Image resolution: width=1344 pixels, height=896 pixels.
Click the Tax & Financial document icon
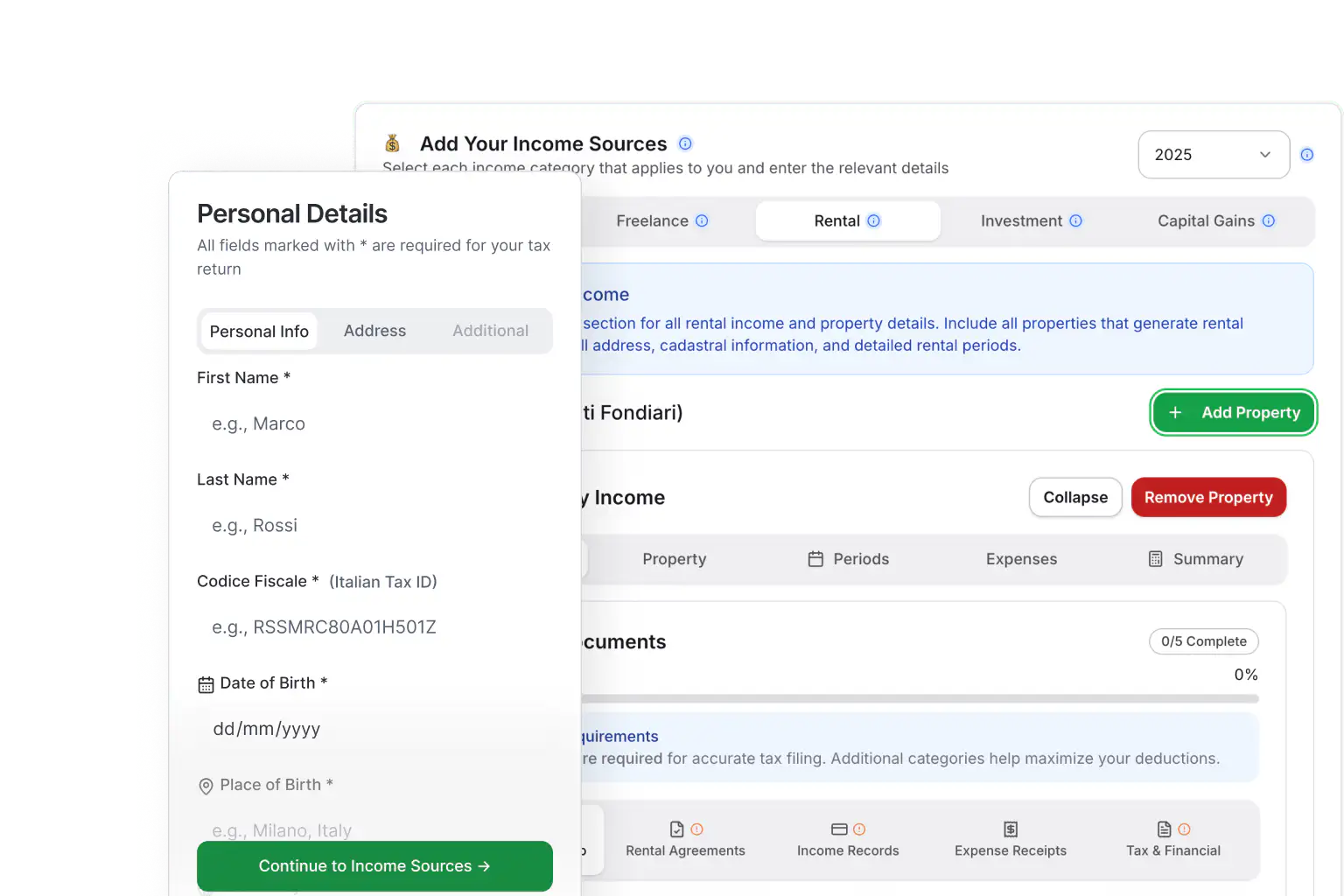(x=1163, y=829)
